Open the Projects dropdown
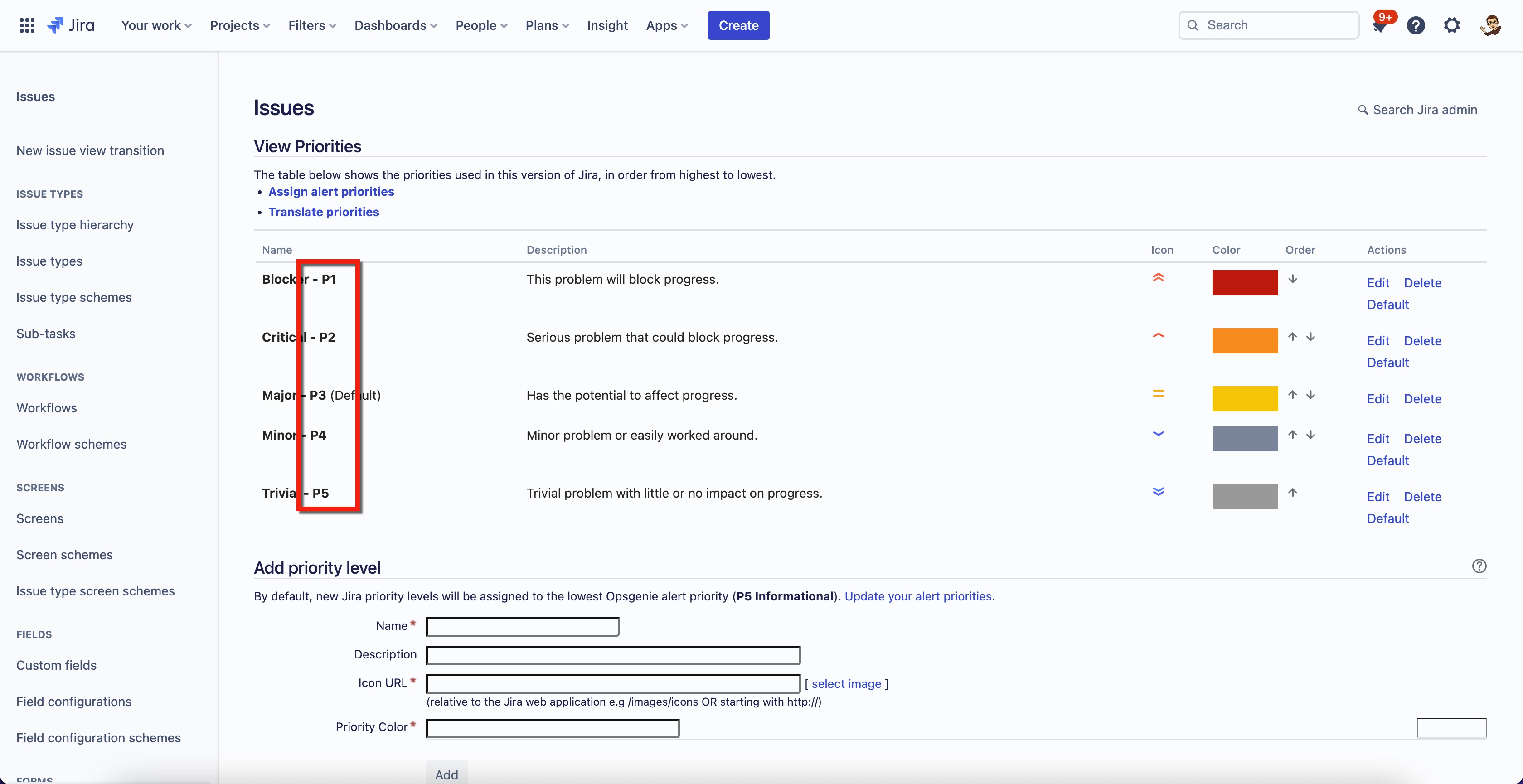The height and width of the screenshot is (784, 1523). (x=239, y=25)
